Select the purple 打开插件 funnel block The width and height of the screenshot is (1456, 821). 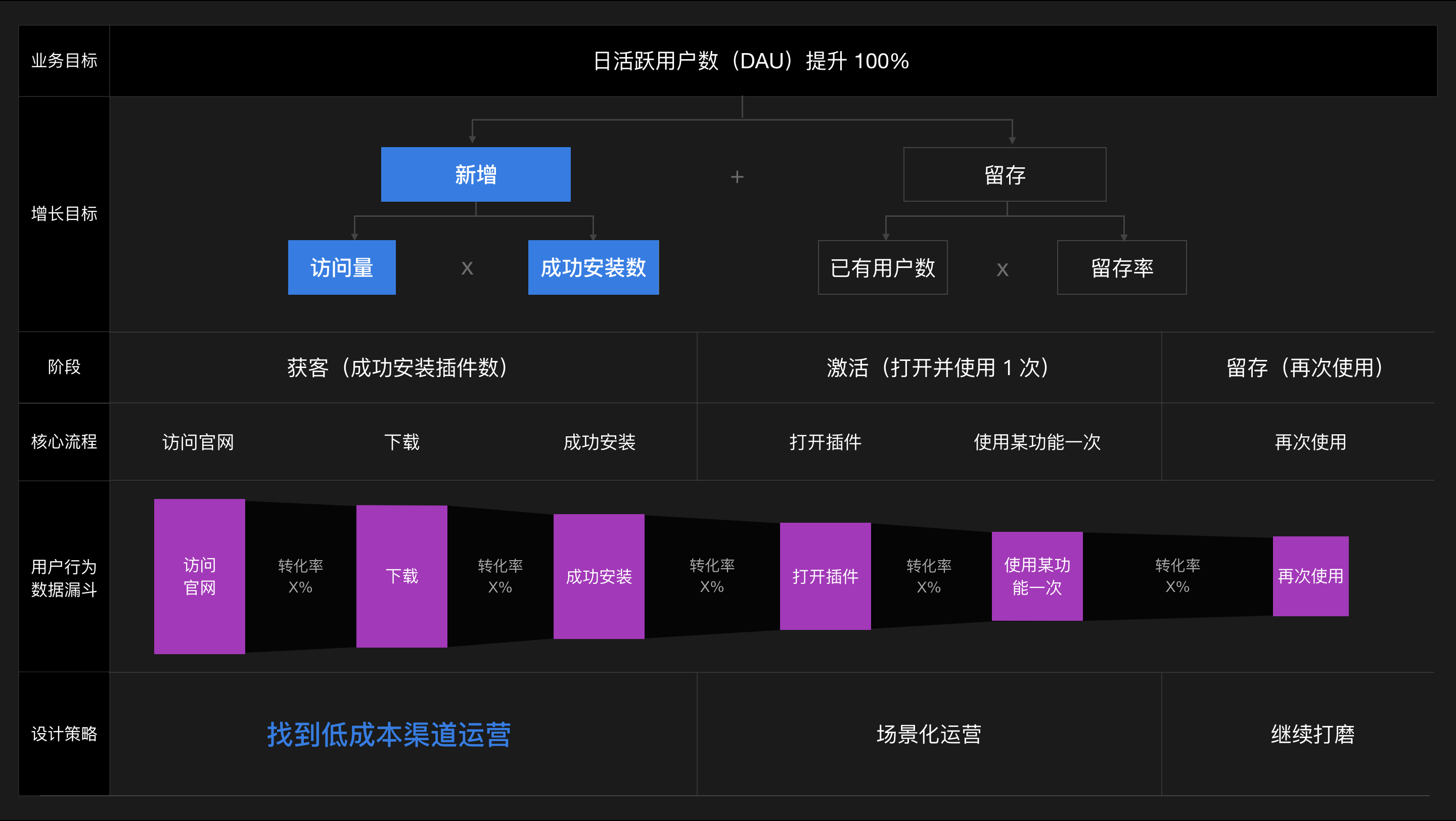[825, 576]
